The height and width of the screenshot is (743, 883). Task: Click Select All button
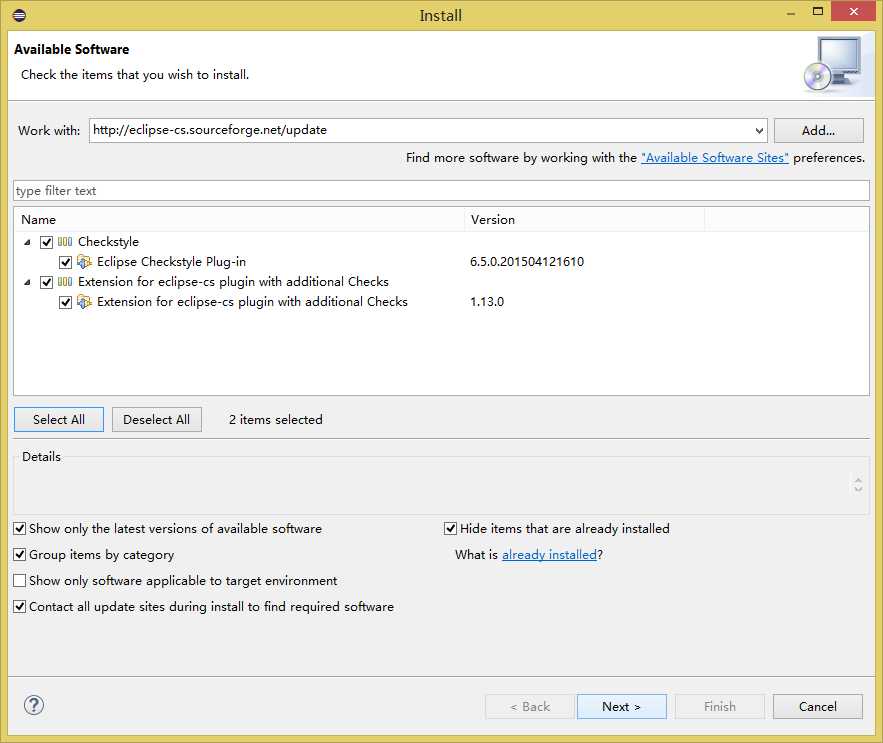click(x=59, y=420)
